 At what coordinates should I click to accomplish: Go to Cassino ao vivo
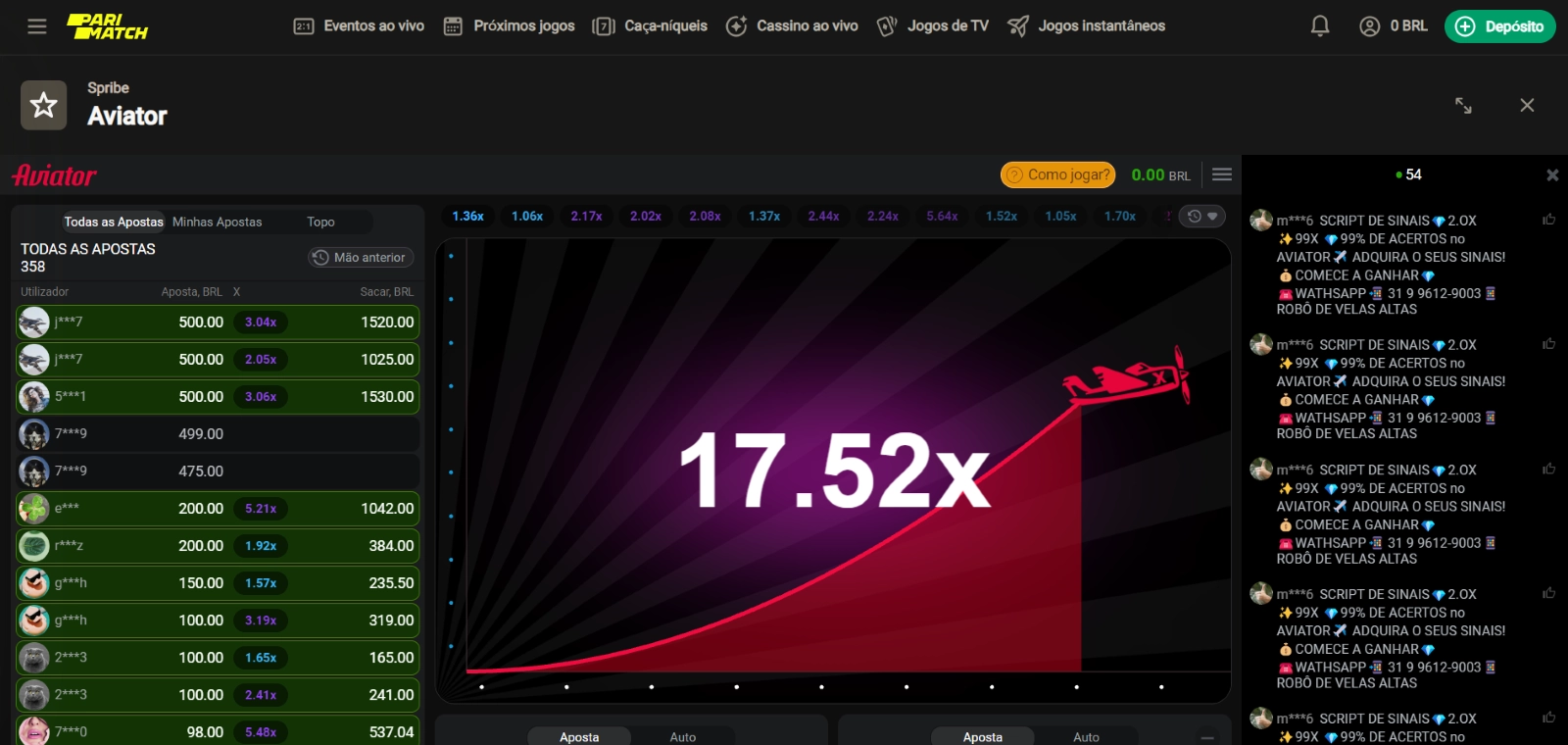[792, 26]
